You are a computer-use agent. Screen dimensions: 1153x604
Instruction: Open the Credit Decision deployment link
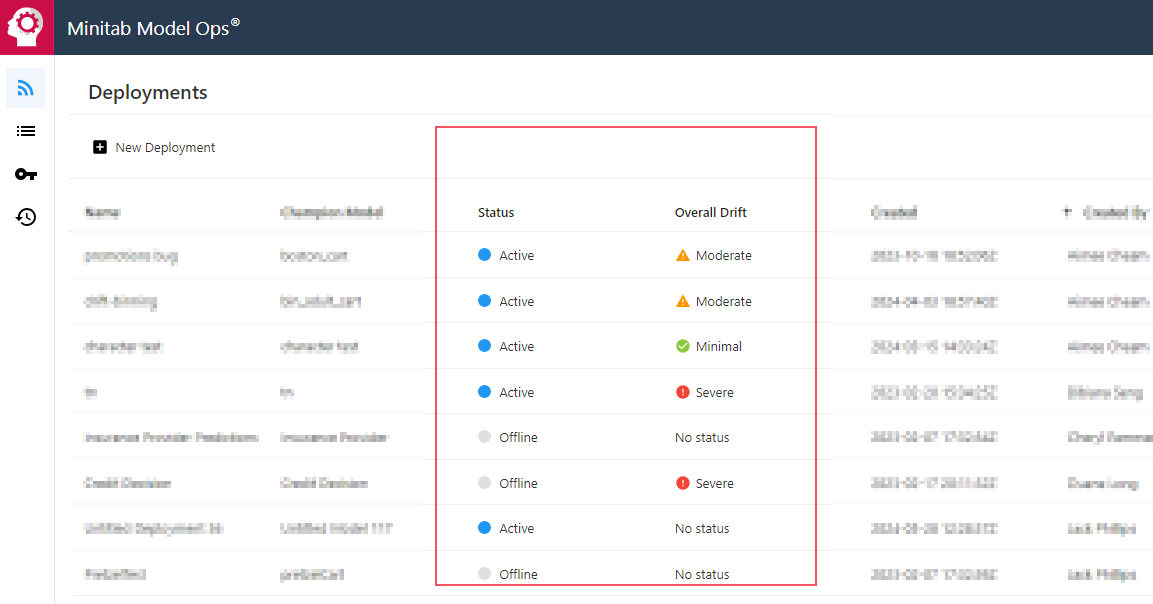[127, 483]
